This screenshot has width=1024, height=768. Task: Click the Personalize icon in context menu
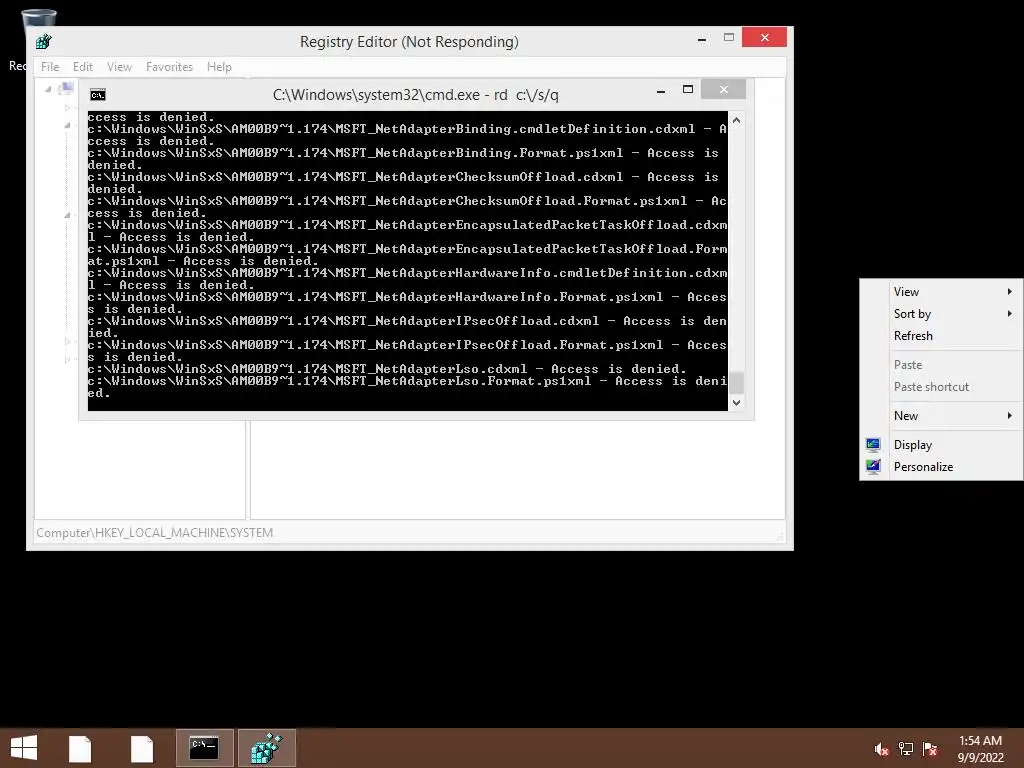[x=873, y=466]
